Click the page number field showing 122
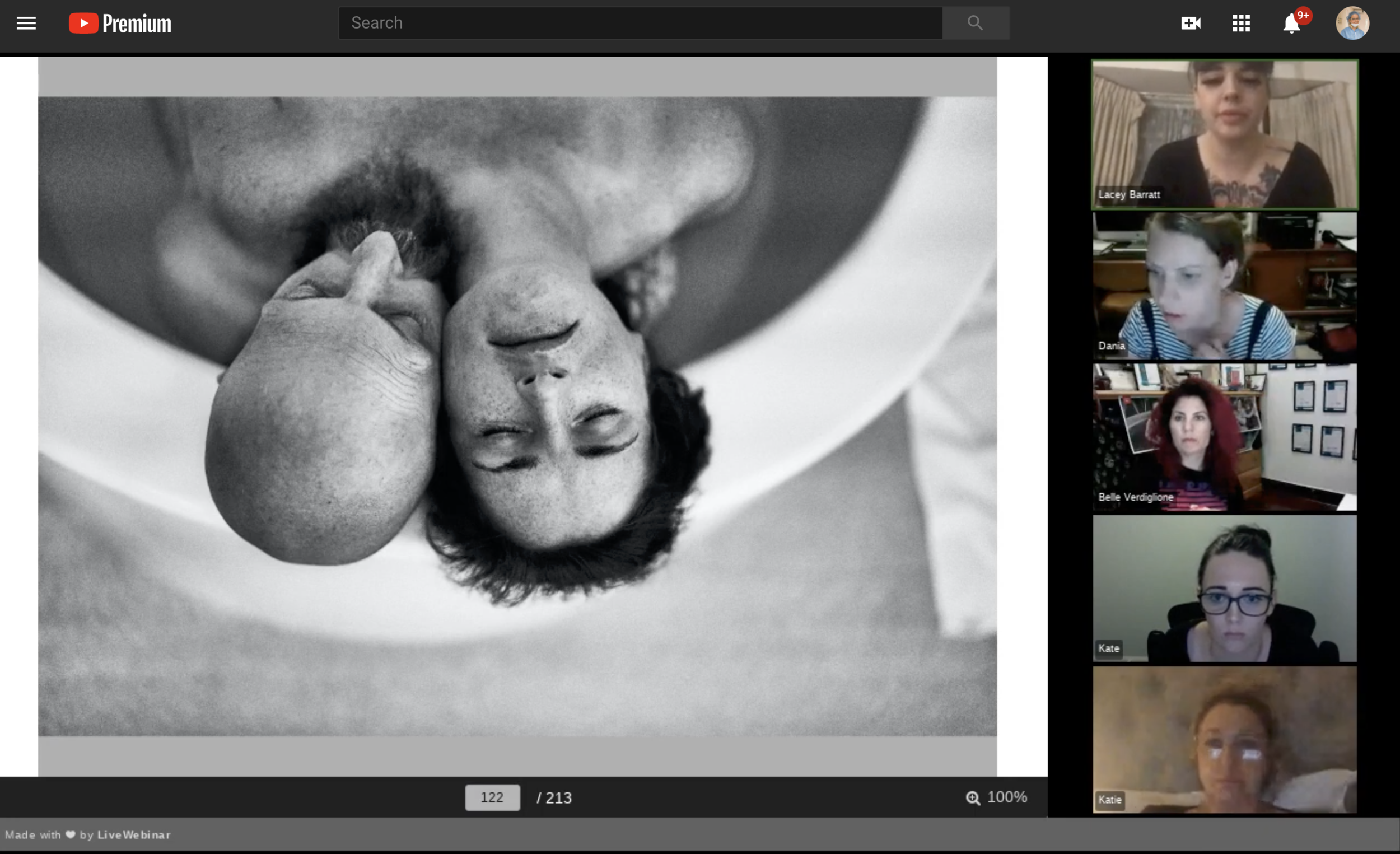 [x=492, y=797]
